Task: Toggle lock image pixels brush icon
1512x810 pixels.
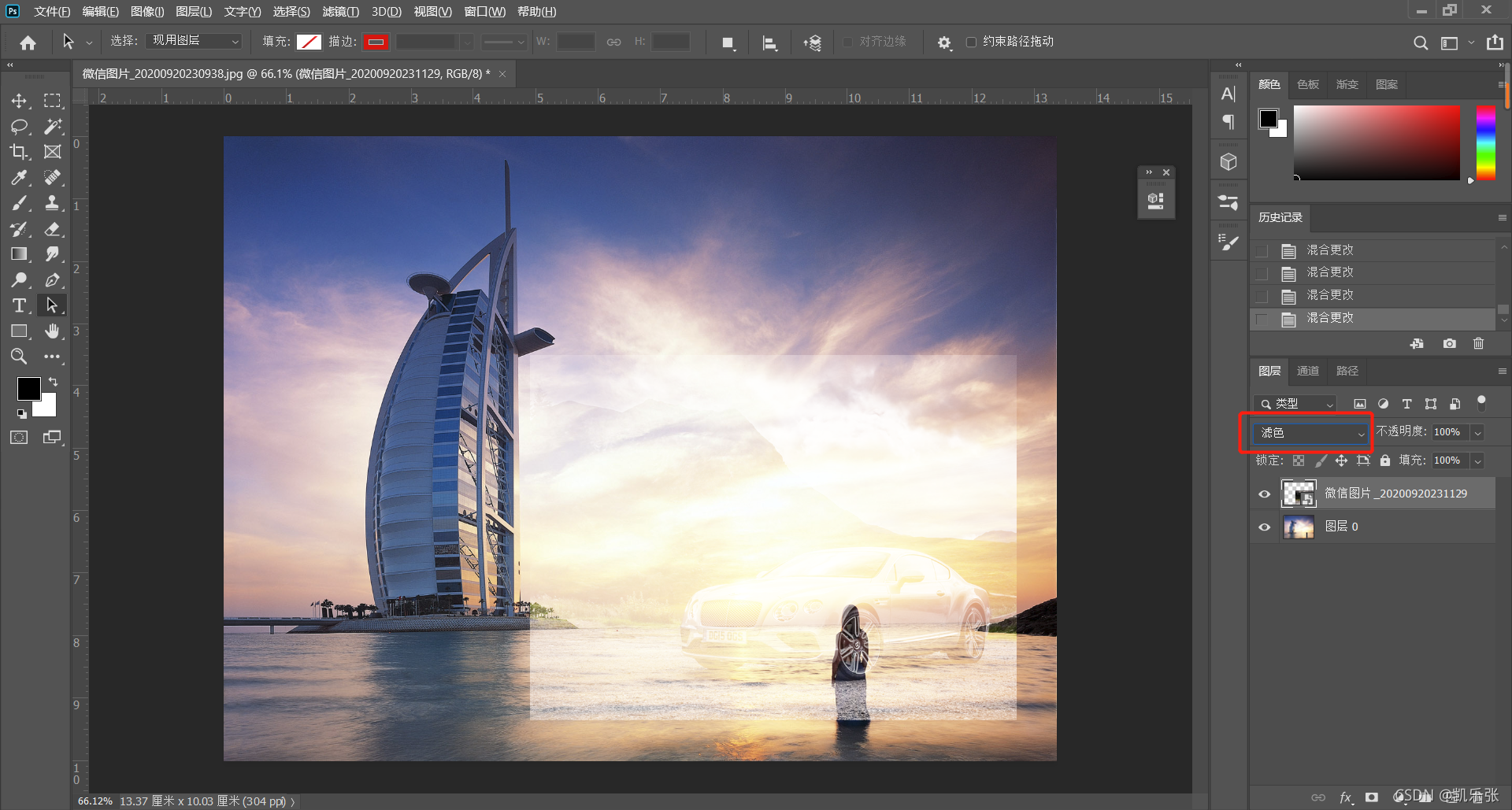Action: click(1321, 460)
